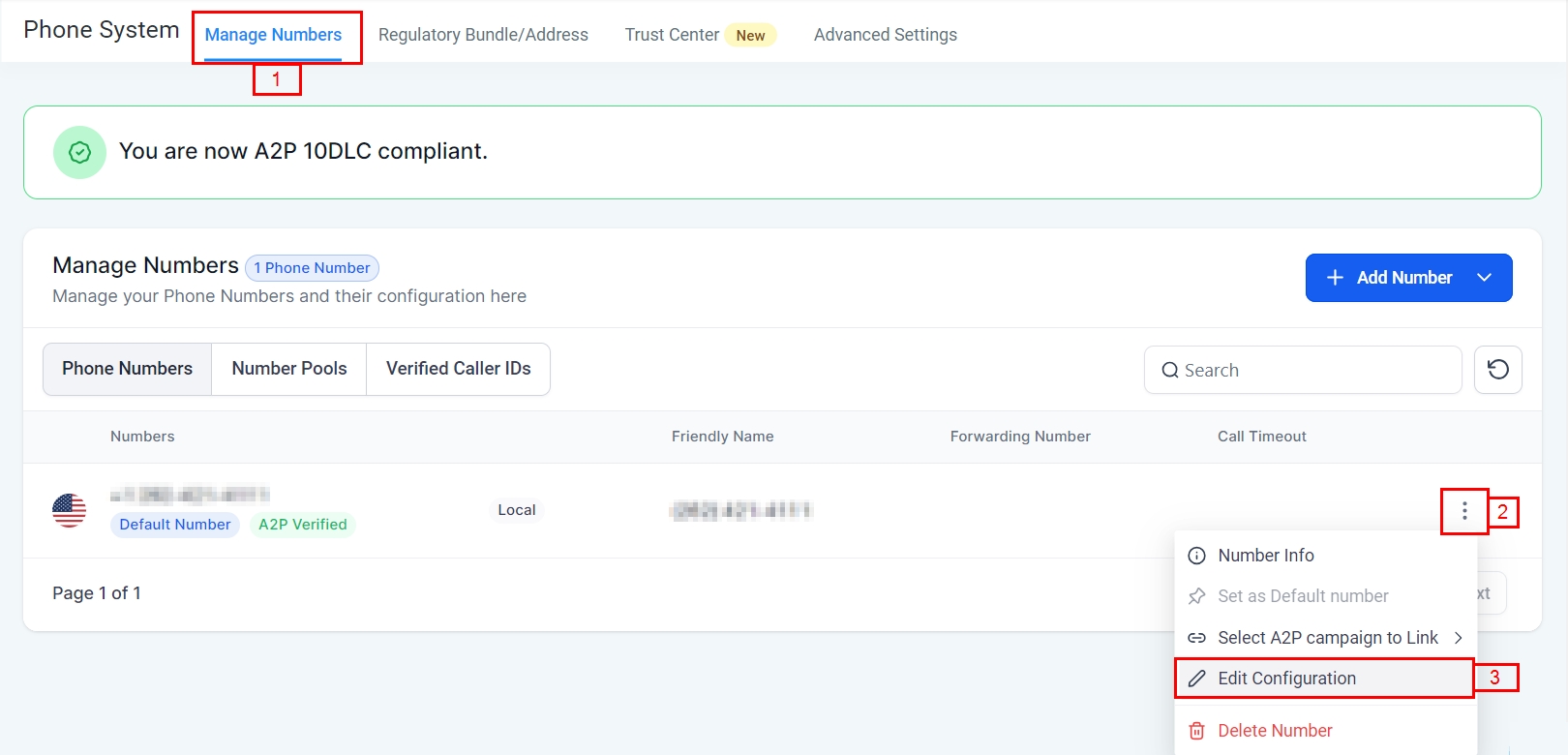Open the three-dot actions menu
1568x755 pixels.
pos(1464,510)
